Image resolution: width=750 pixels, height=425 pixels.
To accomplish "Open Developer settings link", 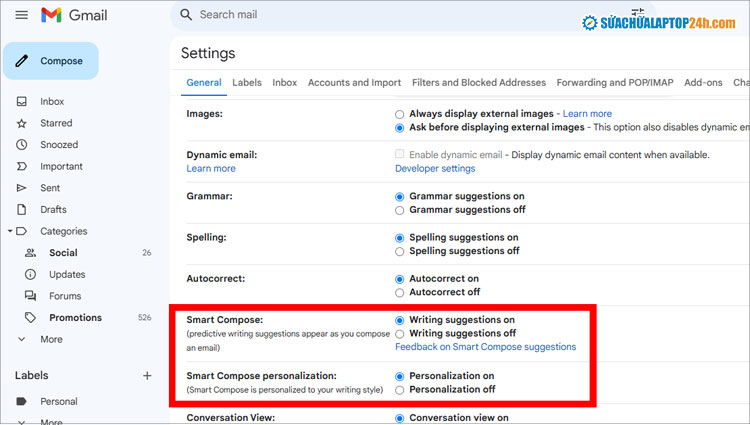I will click(x=435, y=168).
